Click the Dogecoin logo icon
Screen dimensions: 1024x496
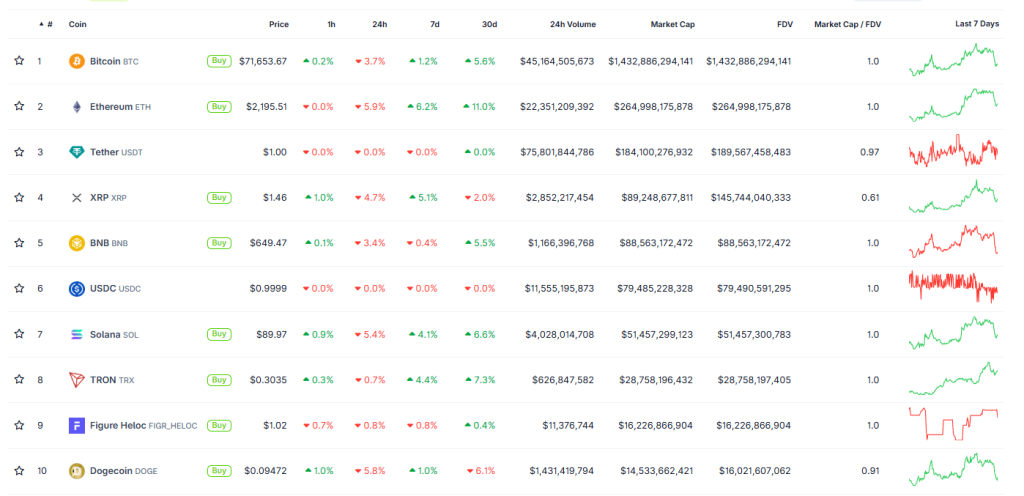click(76, 471)
